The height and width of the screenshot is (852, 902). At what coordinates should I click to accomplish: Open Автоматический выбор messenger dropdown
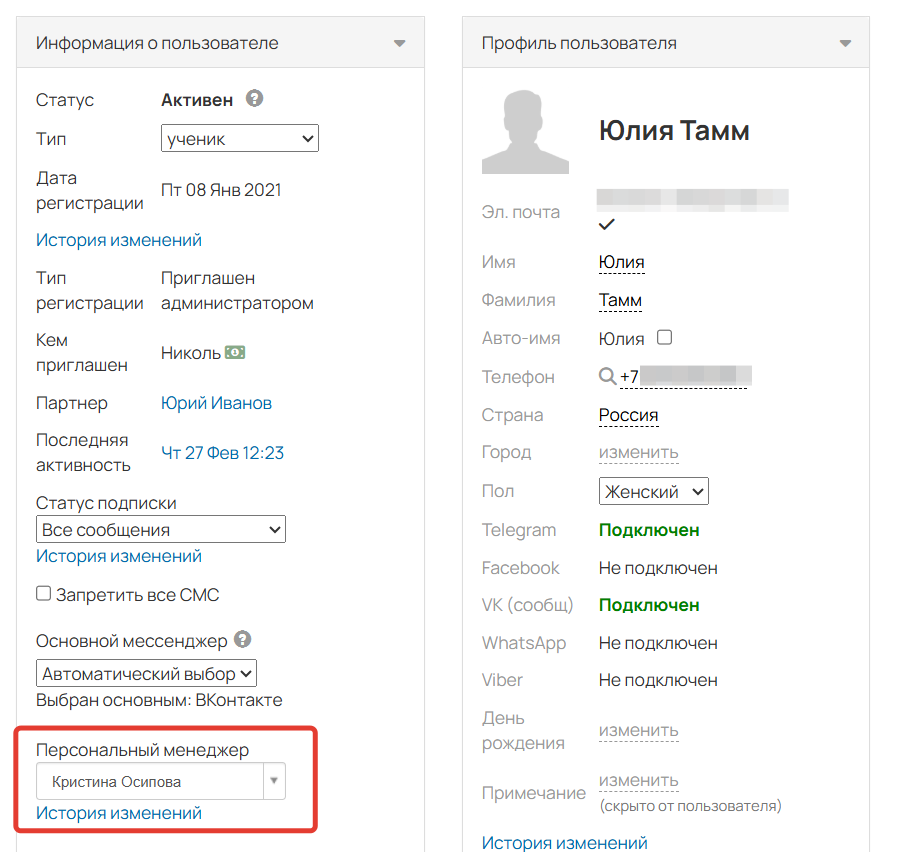pyautogui.click(x=146, y=673)
